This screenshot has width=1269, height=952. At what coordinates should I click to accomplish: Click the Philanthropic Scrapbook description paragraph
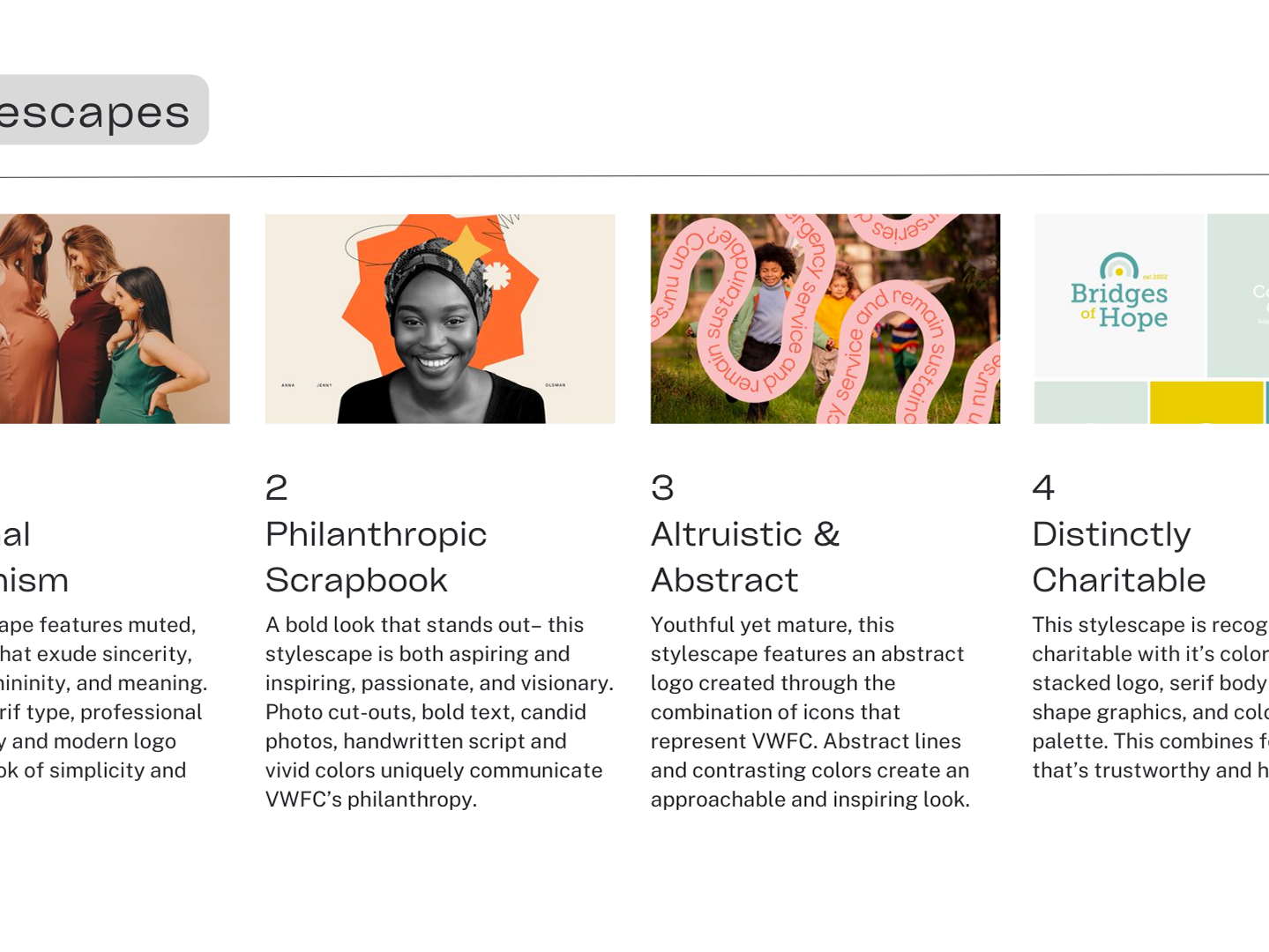pos(439,711)
